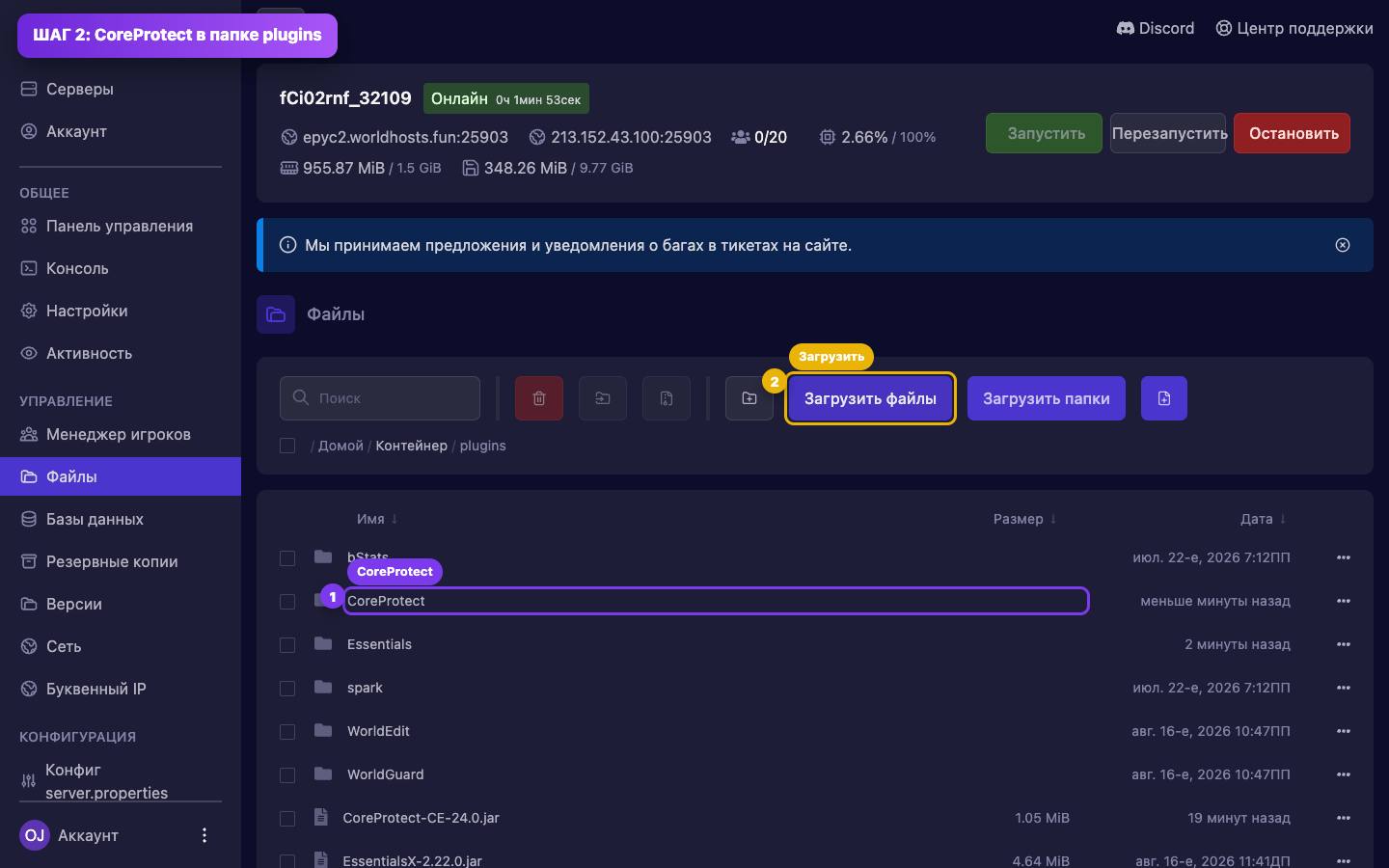Click spark folder icon

tap(323, 687)
